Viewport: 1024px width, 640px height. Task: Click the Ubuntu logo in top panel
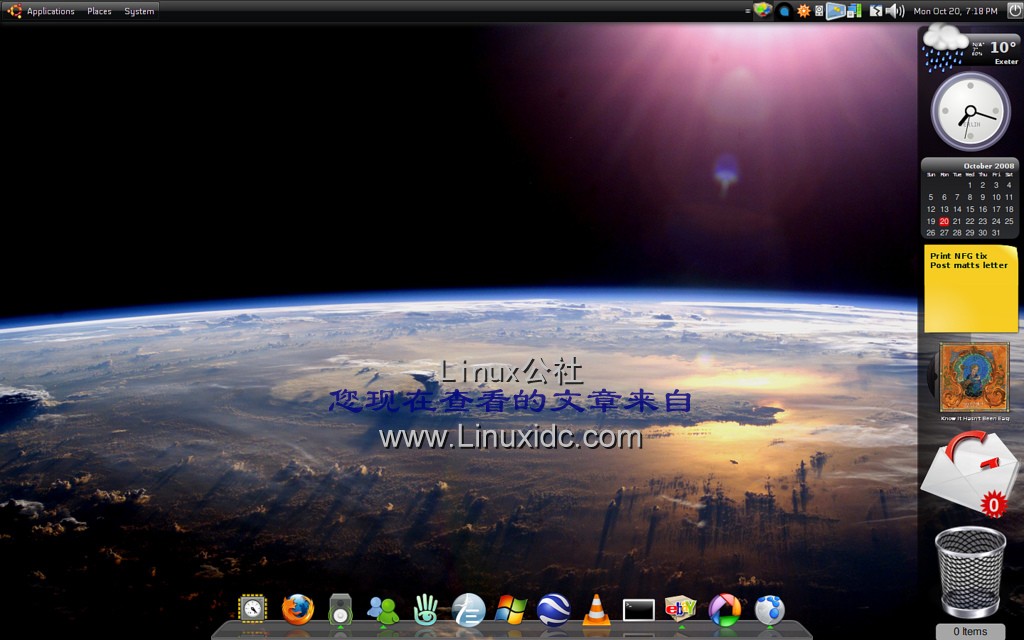coord(14,10)
